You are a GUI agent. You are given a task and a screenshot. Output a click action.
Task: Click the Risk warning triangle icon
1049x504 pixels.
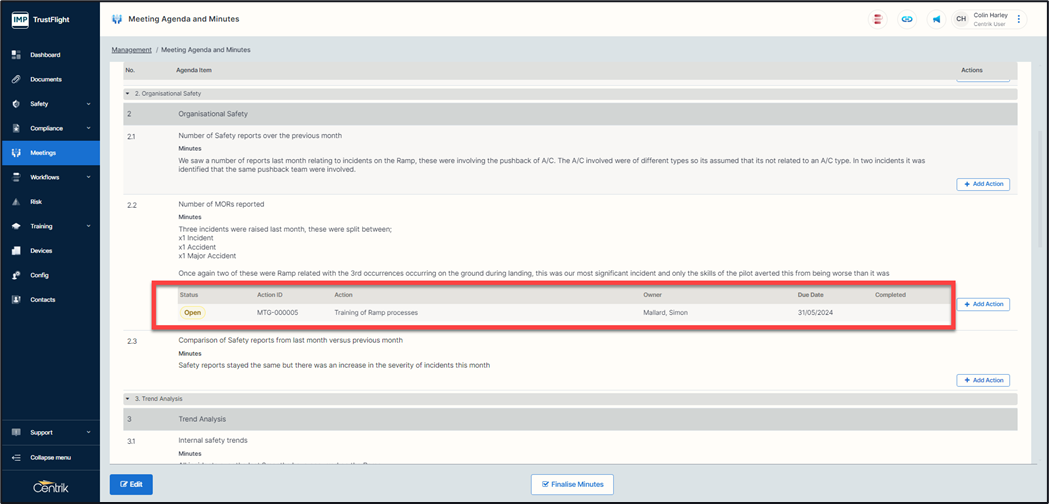coord(16,202)
